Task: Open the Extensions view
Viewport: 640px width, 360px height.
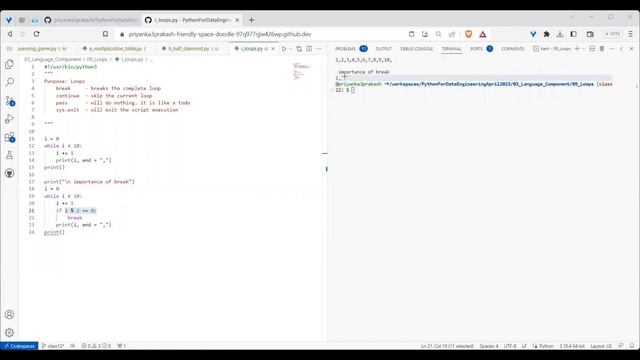Action: click(x=10, y=137)
